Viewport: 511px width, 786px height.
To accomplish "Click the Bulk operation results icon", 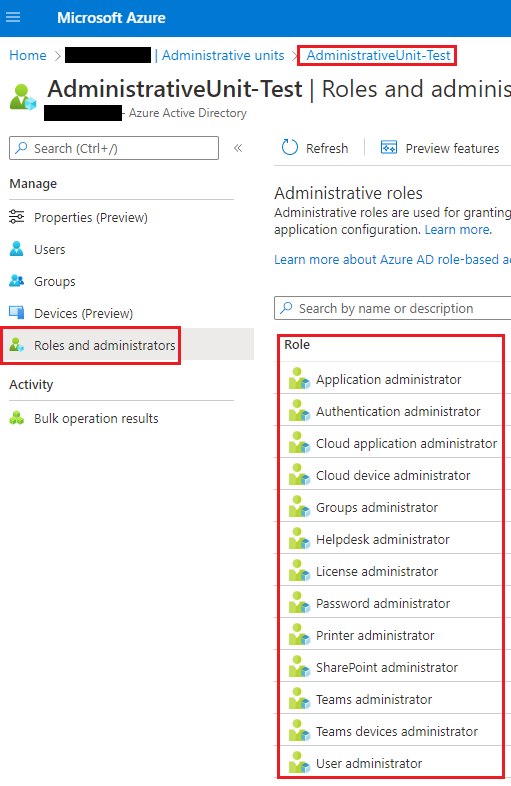I will click(x=17, y=418).
